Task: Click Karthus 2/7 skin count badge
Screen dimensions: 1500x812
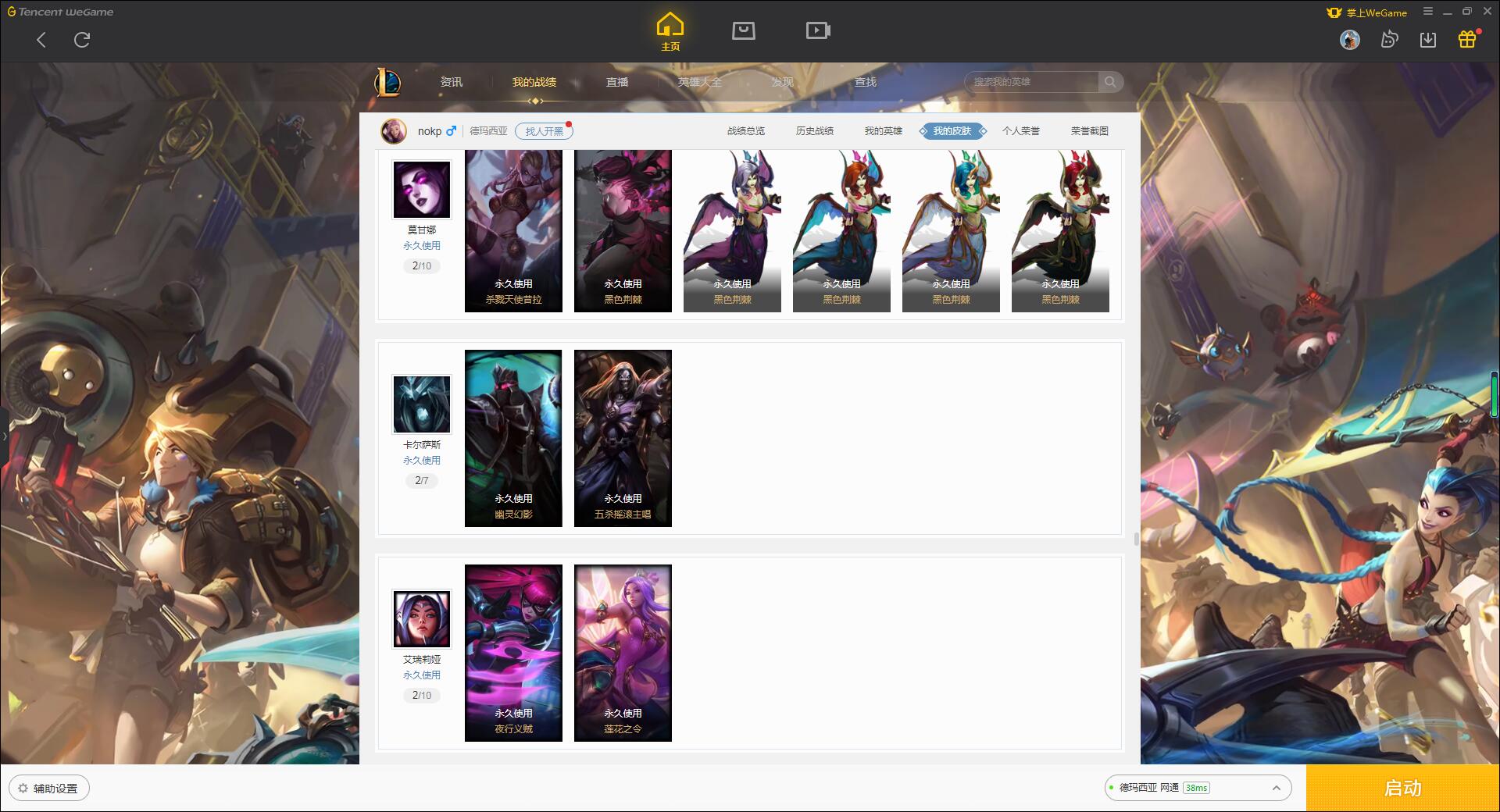Action: pos(422,480)
